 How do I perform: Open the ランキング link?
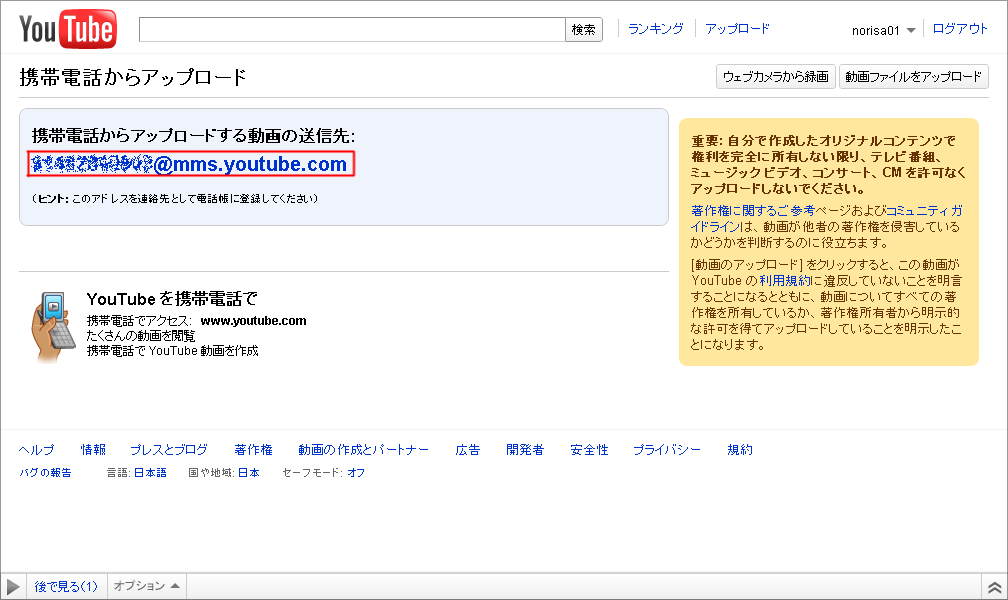[656, 29]
